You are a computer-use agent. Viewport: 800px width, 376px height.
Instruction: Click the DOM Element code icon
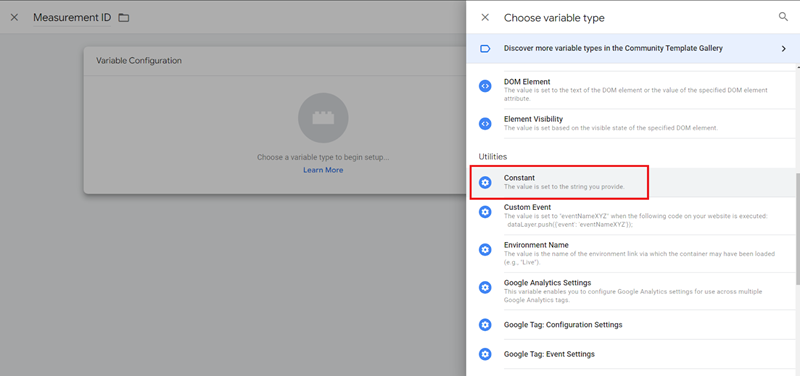pos(485,86)
